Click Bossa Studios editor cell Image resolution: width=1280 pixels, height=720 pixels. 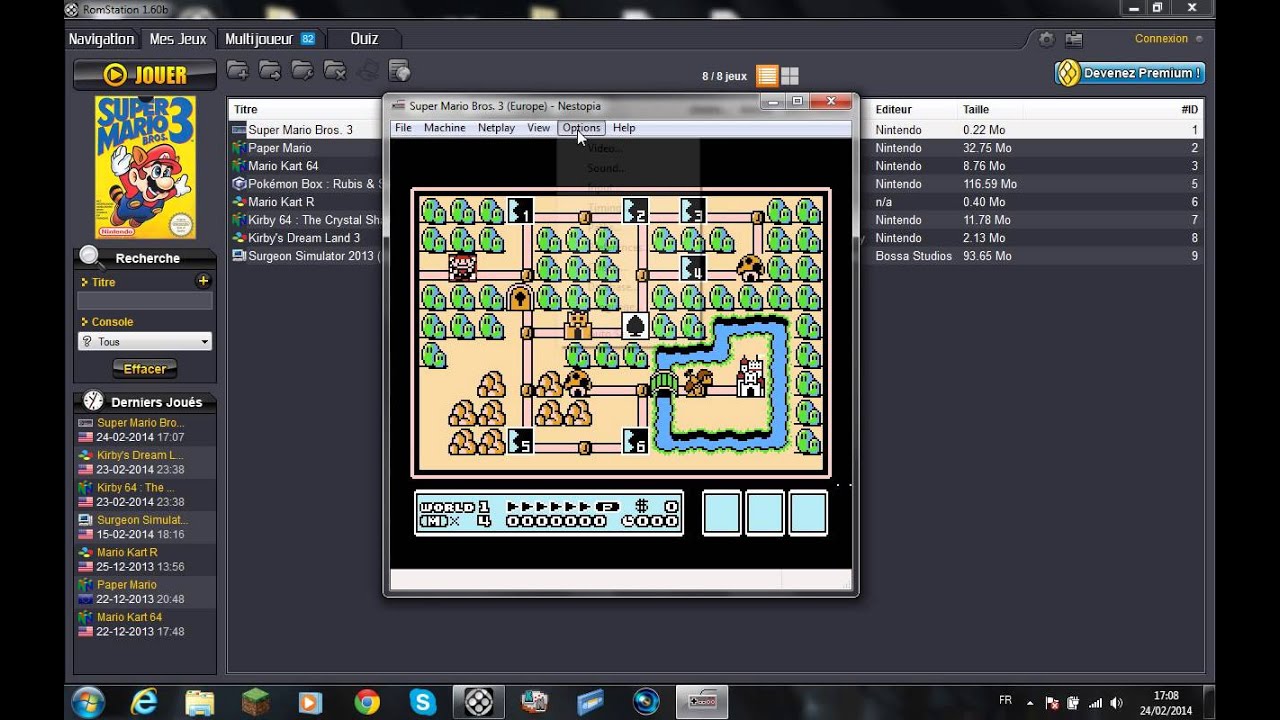coord(913,256)
